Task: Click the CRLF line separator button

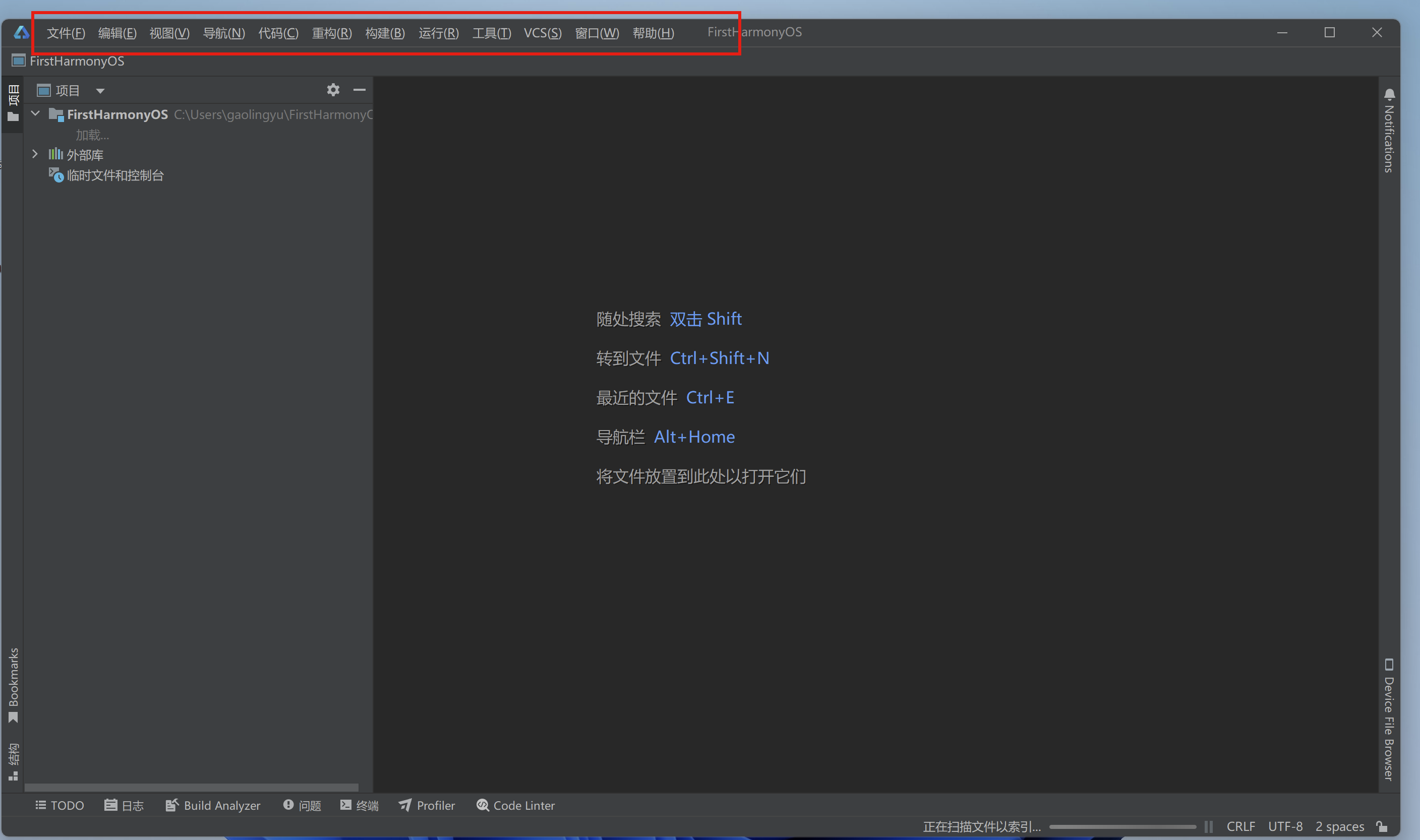Action: pyautogui.click(x=1240, y=826)
